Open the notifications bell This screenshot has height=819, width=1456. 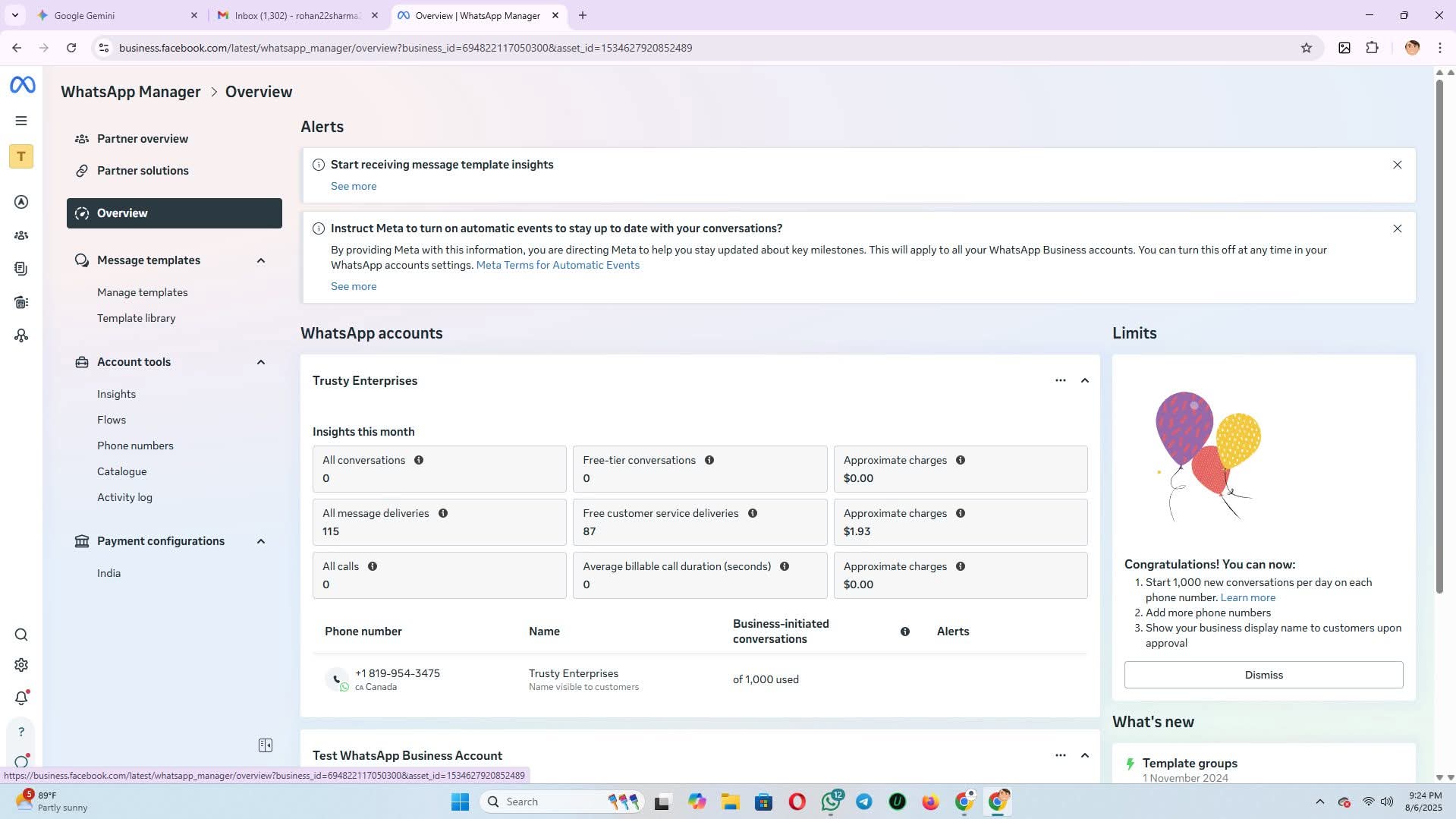[x=21, y=698]
